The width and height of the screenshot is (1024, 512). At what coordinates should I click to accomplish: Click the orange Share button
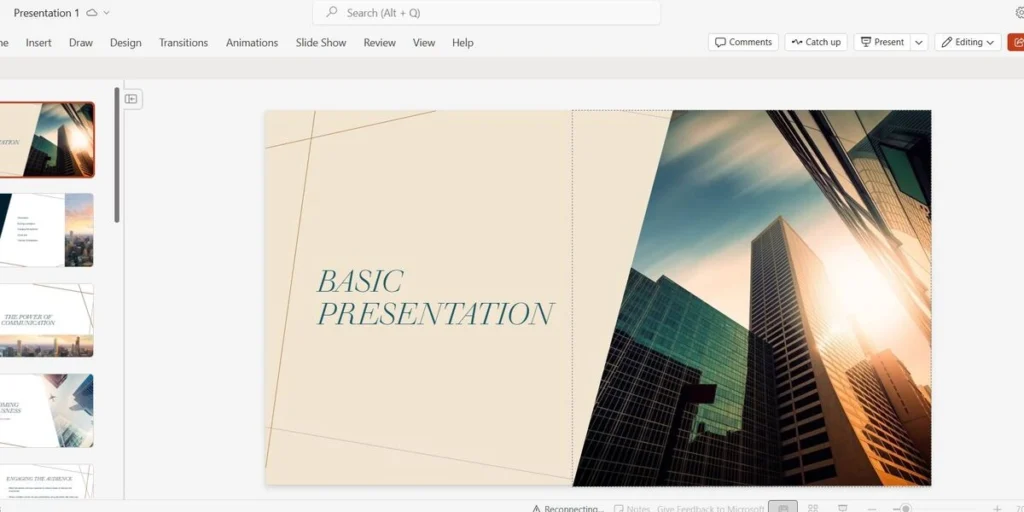pyautogui.click(x=1016, y=42)
